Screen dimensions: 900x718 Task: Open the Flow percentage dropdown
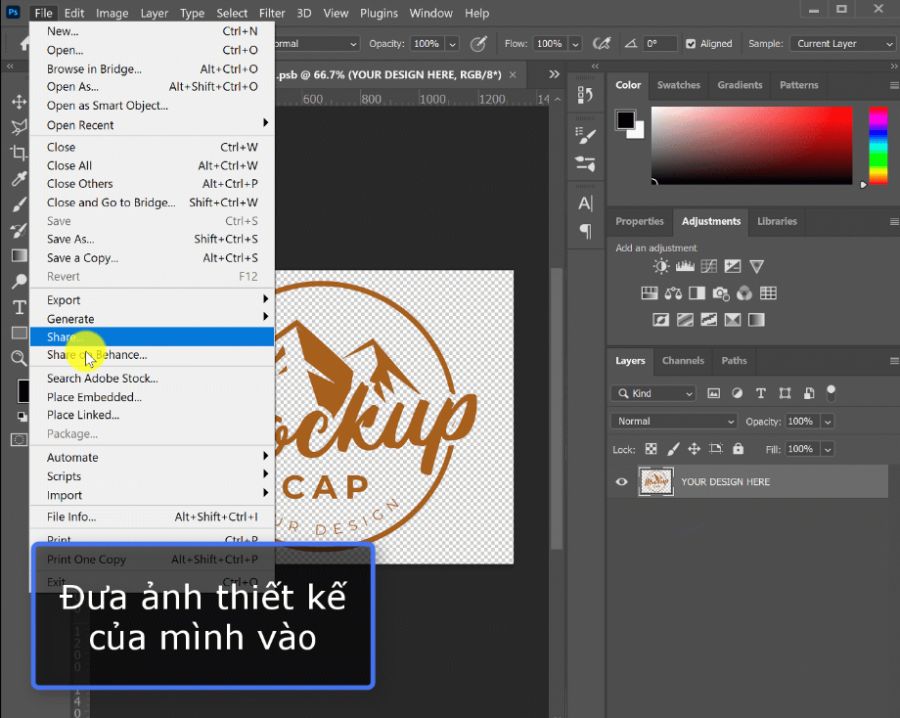575,44
